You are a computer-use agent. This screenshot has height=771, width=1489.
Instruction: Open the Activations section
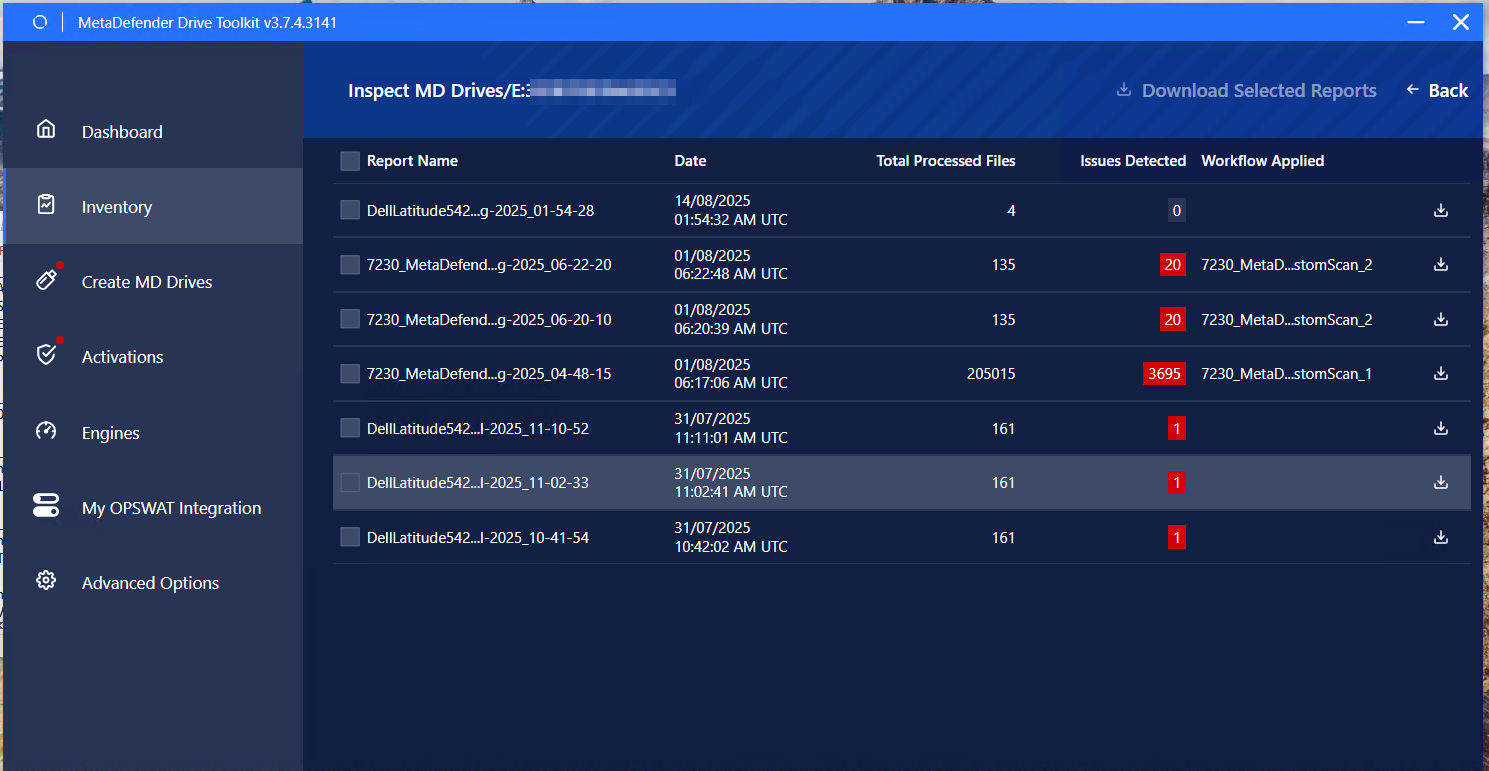(x=153, y=357)
